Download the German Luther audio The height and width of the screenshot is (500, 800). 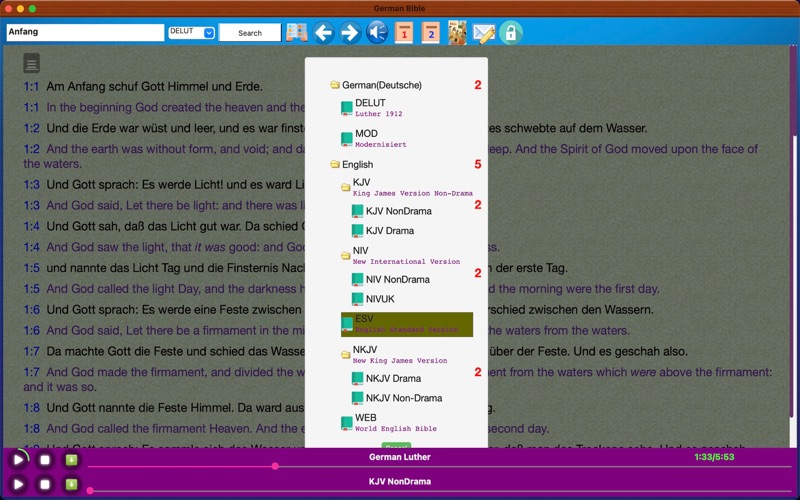[x=71, y=460]
